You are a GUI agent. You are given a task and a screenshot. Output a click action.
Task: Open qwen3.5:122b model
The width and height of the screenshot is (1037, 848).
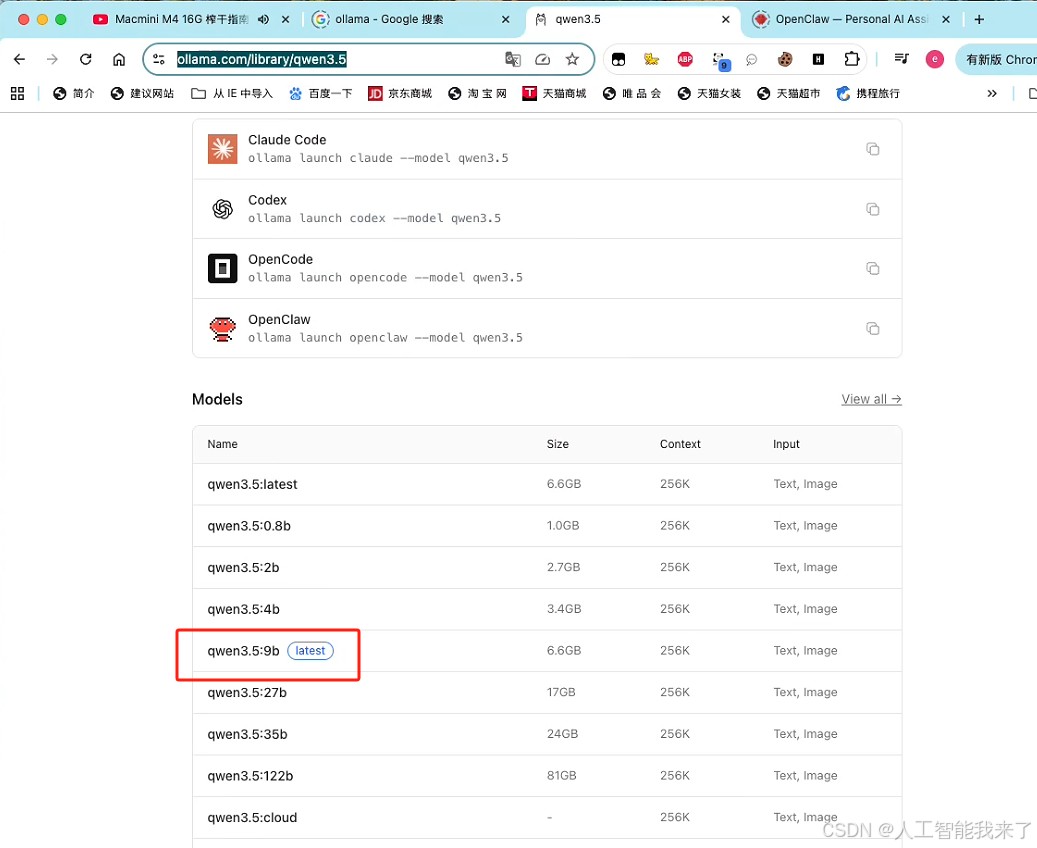(x=250, y=776)
